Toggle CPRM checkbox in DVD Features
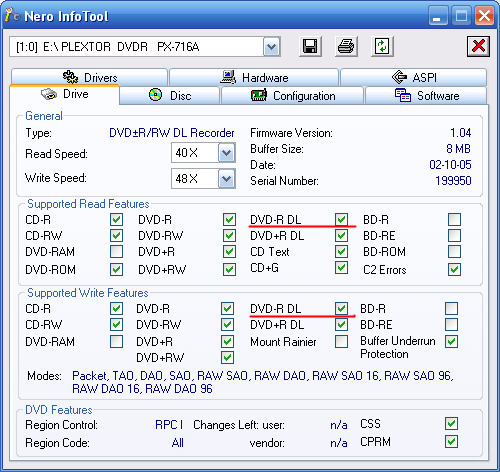Screen dimensions: 500x472 [x=451, y=442]
